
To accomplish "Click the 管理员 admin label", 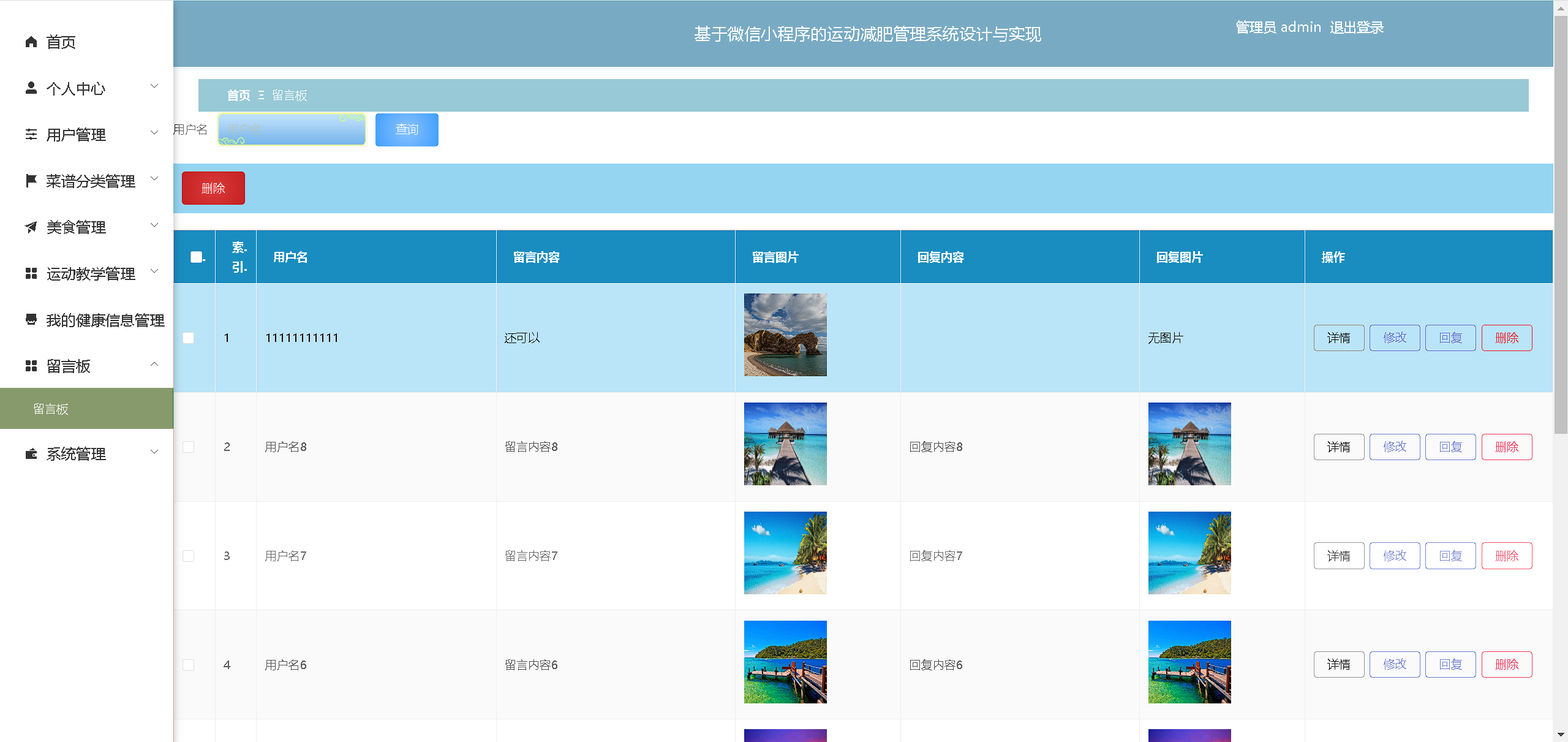I will tap(1278, 28).
